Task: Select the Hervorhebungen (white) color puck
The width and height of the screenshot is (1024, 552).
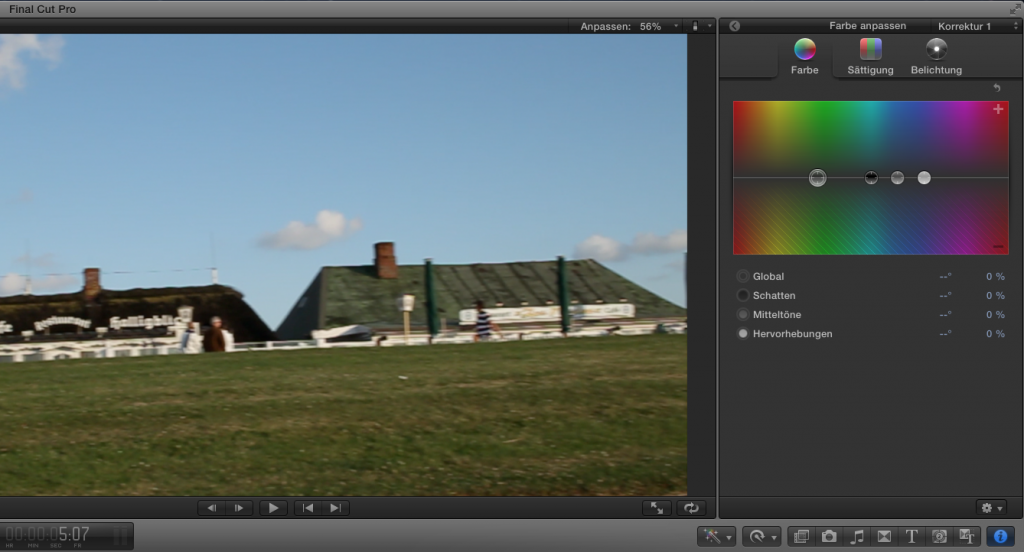Action: (x=924, y=178)
